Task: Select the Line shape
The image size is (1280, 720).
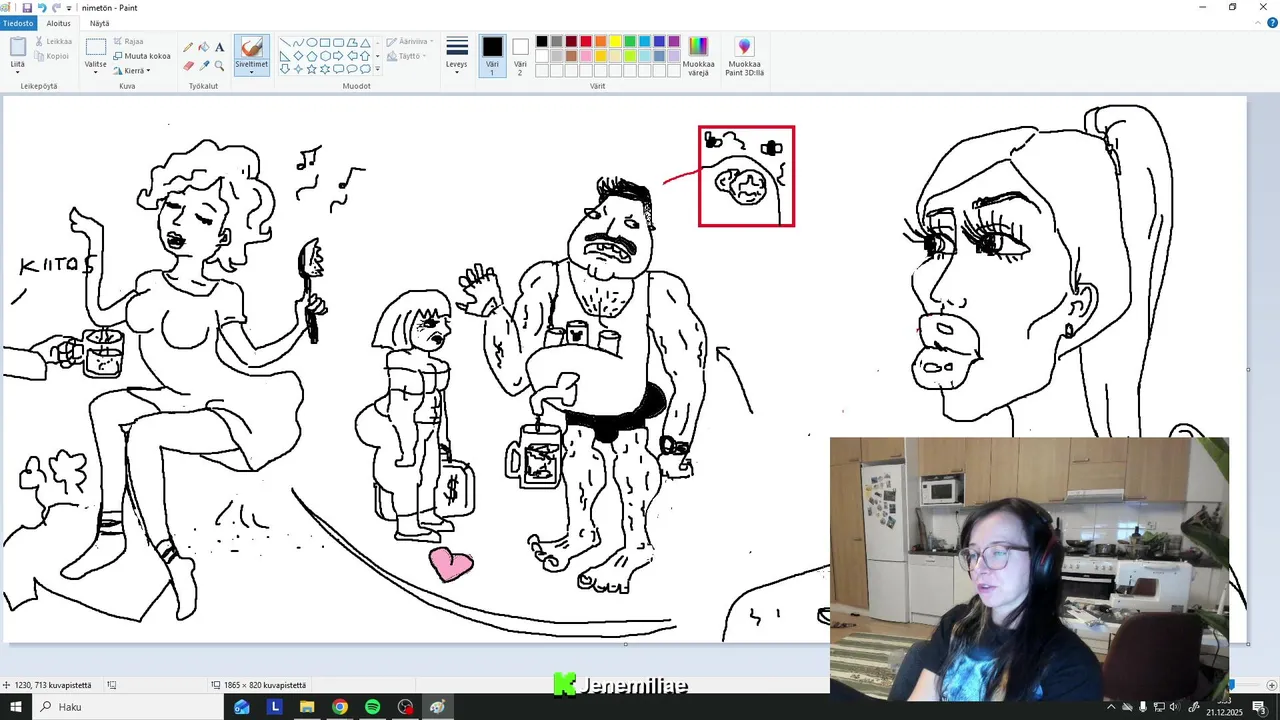Action: coord(285,43)
